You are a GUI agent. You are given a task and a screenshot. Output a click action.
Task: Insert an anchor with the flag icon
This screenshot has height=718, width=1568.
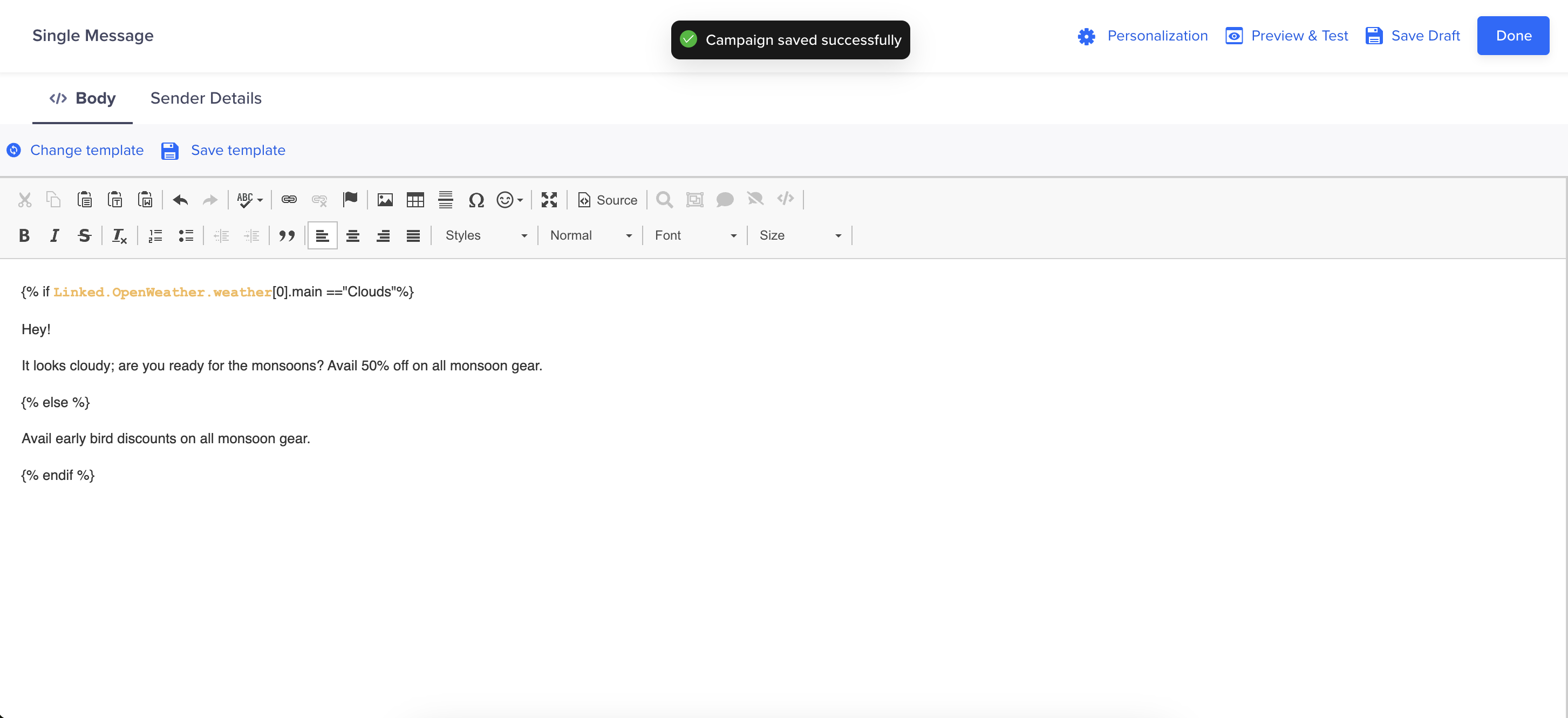click(350, 200)
